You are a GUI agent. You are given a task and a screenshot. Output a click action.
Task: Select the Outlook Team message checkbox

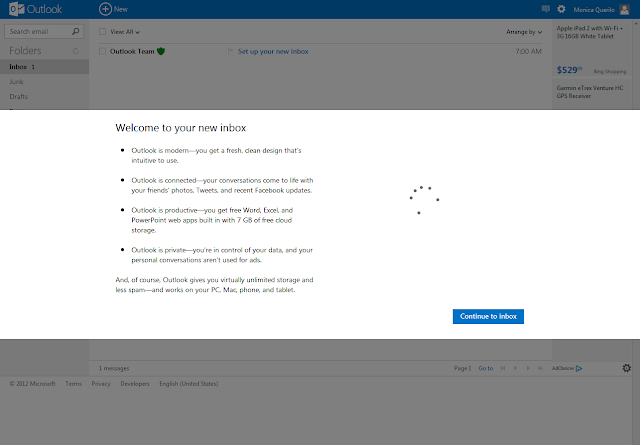point(102,51)
